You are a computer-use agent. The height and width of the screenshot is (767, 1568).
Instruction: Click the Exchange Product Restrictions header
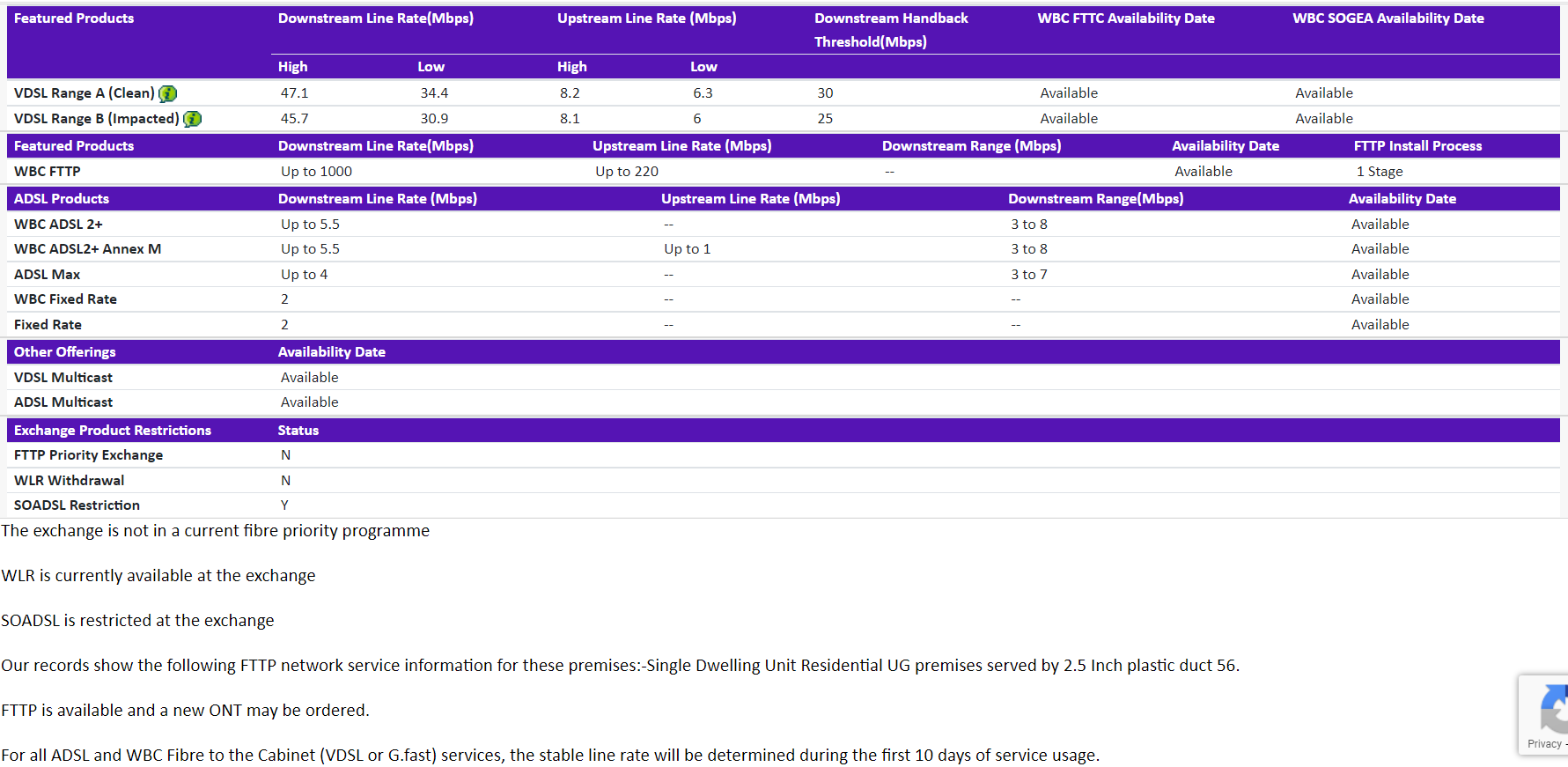point(113,431)
